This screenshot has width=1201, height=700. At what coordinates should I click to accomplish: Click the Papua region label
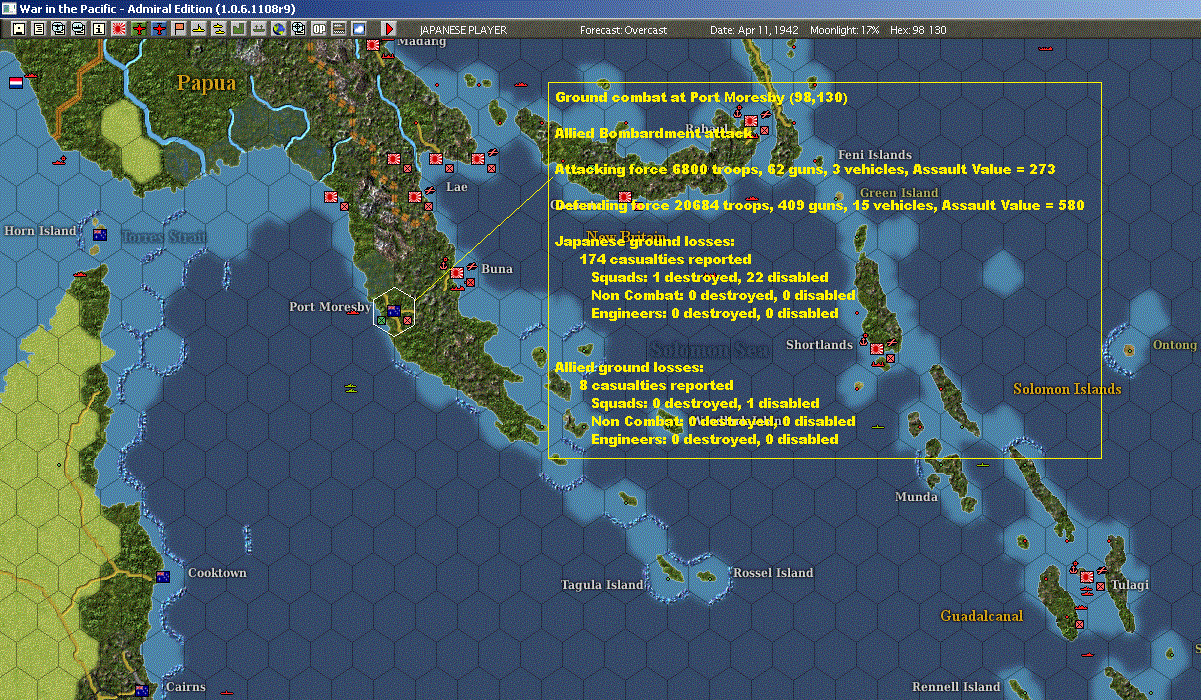point(206,83)
